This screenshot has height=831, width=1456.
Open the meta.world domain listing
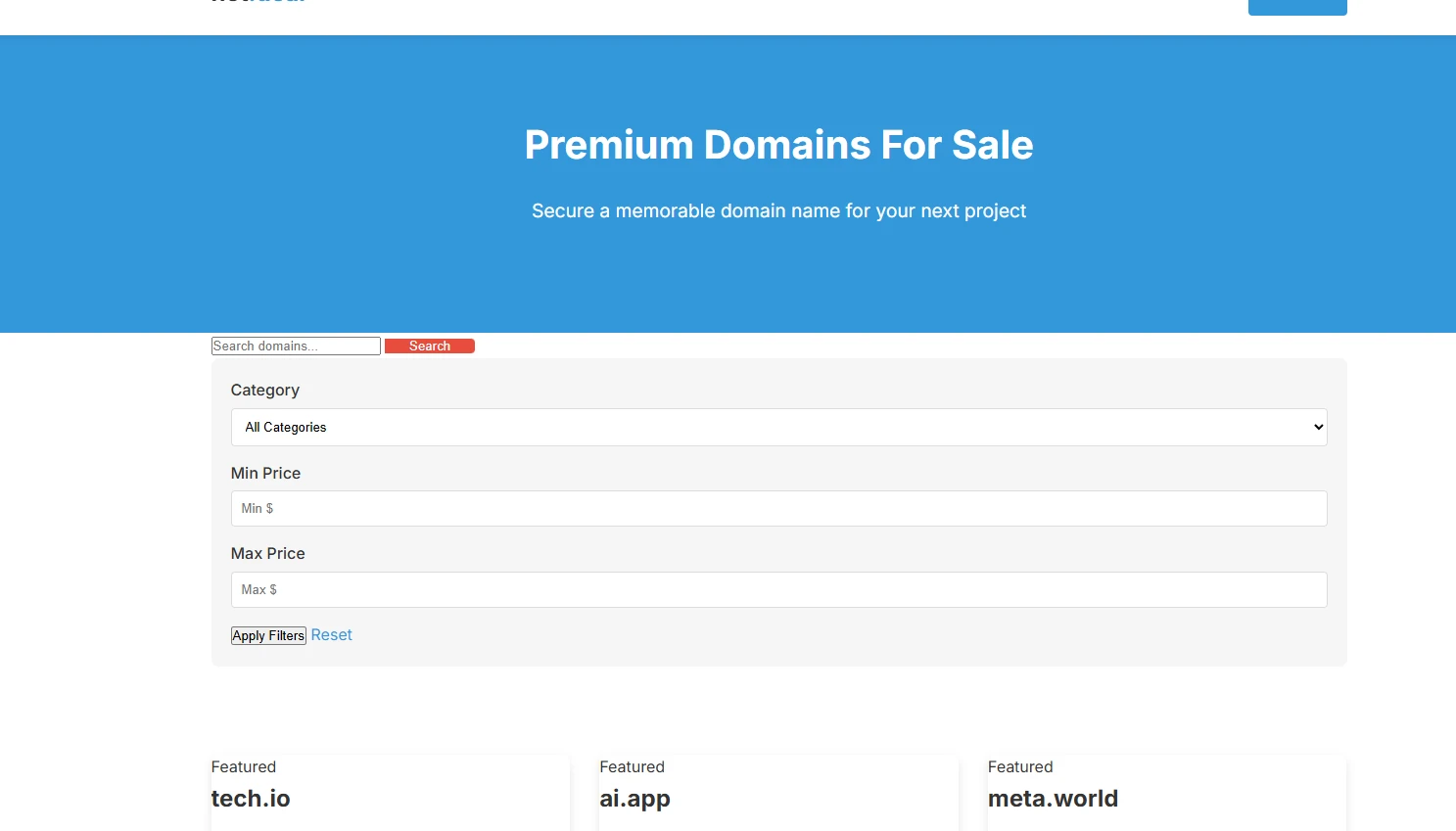pyautogui.click(x=1053, y=799)
